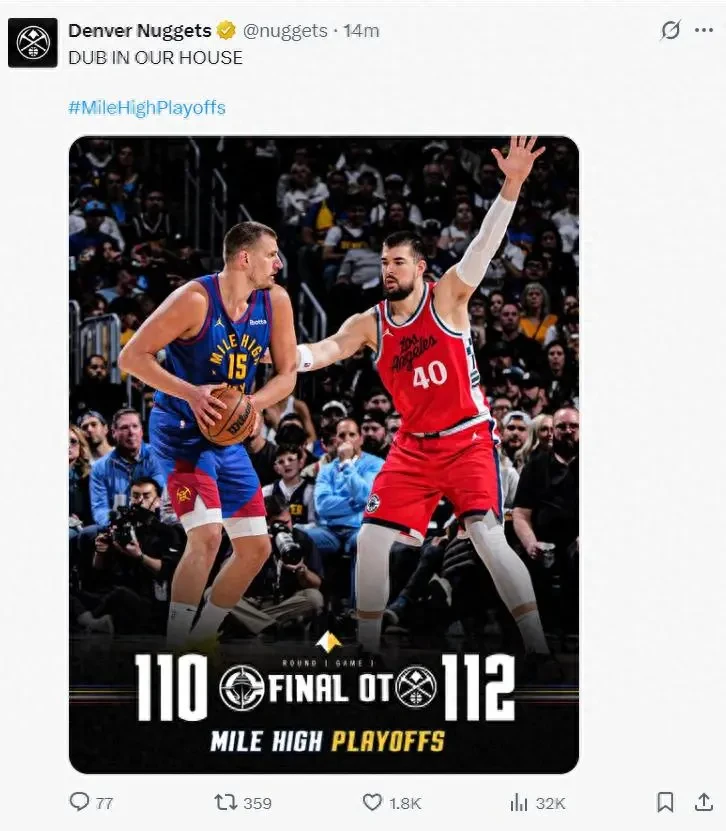Open the @nuggets handle link
The height and width of the screenshot is (831, 726).
[285, 31]
